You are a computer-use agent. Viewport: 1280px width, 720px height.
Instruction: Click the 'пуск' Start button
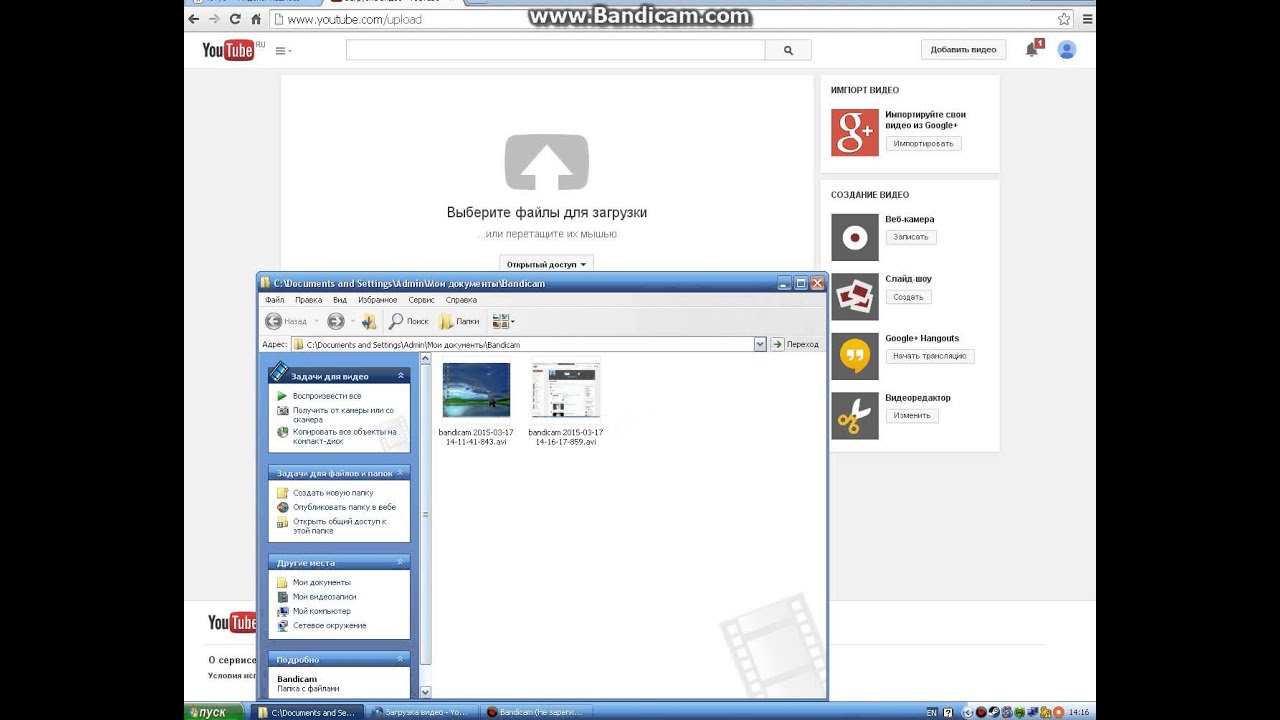(214, 712)
